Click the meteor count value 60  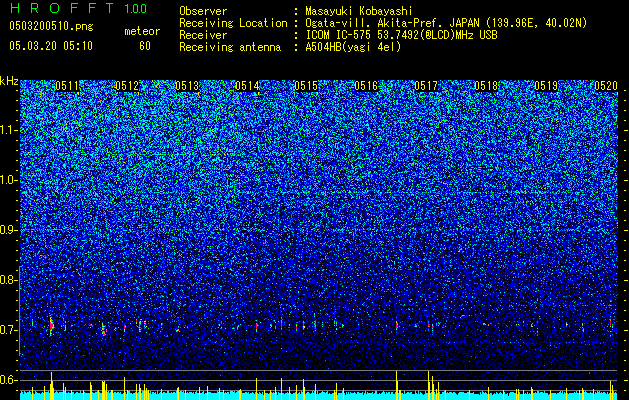(x=145, y=46)
